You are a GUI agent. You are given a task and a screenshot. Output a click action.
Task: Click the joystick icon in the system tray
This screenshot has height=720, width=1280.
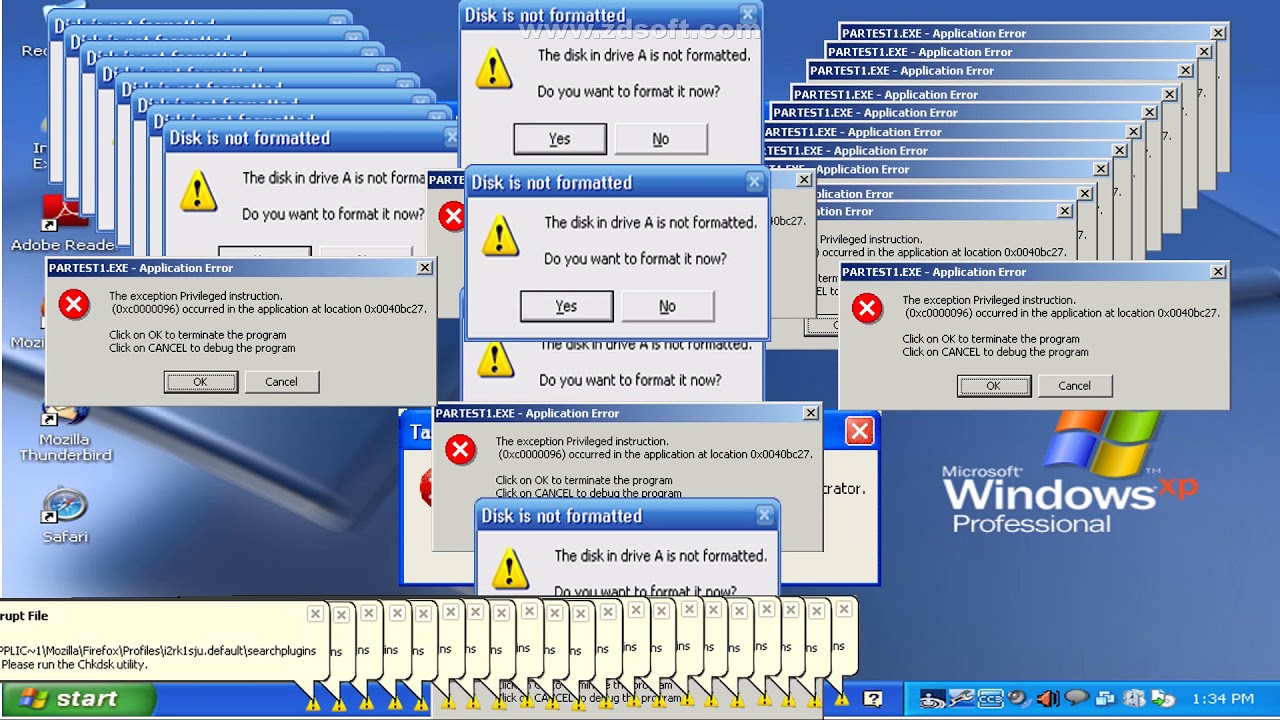click(x=932, y=699)
